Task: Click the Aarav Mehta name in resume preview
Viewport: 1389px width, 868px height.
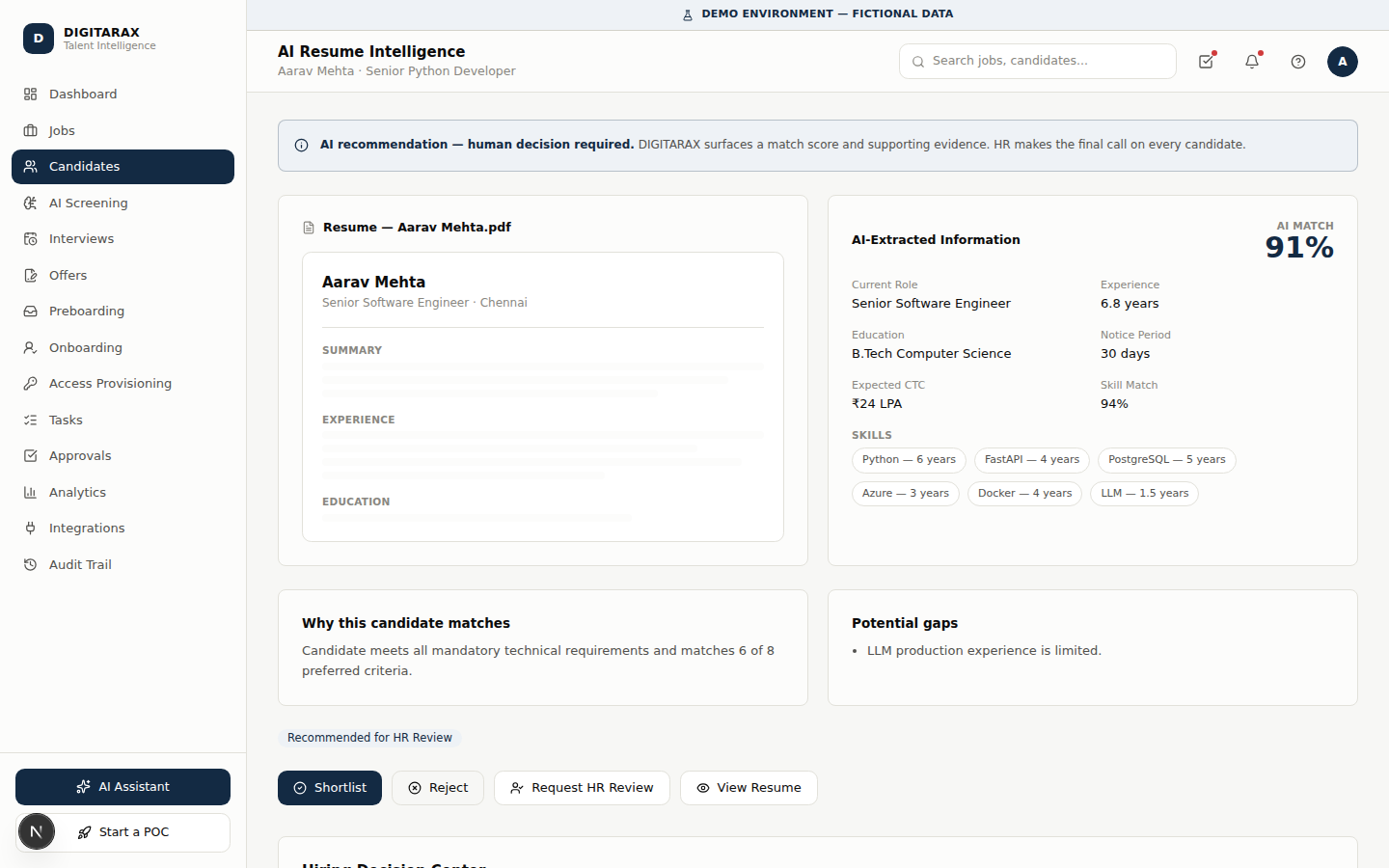Action: point(373,282)
